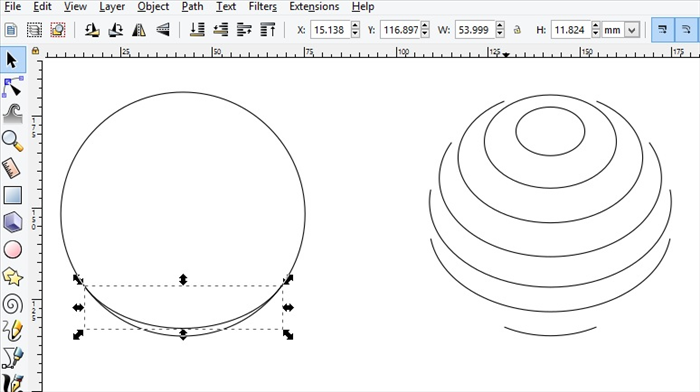Activate the Node editing tool
This screenshot has width=700, height=392.
12,87
